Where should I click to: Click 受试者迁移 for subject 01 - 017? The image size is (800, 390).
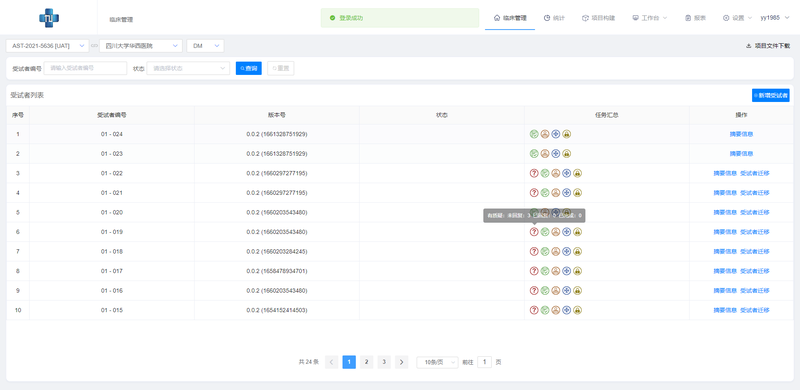click(x=755, y=271)
